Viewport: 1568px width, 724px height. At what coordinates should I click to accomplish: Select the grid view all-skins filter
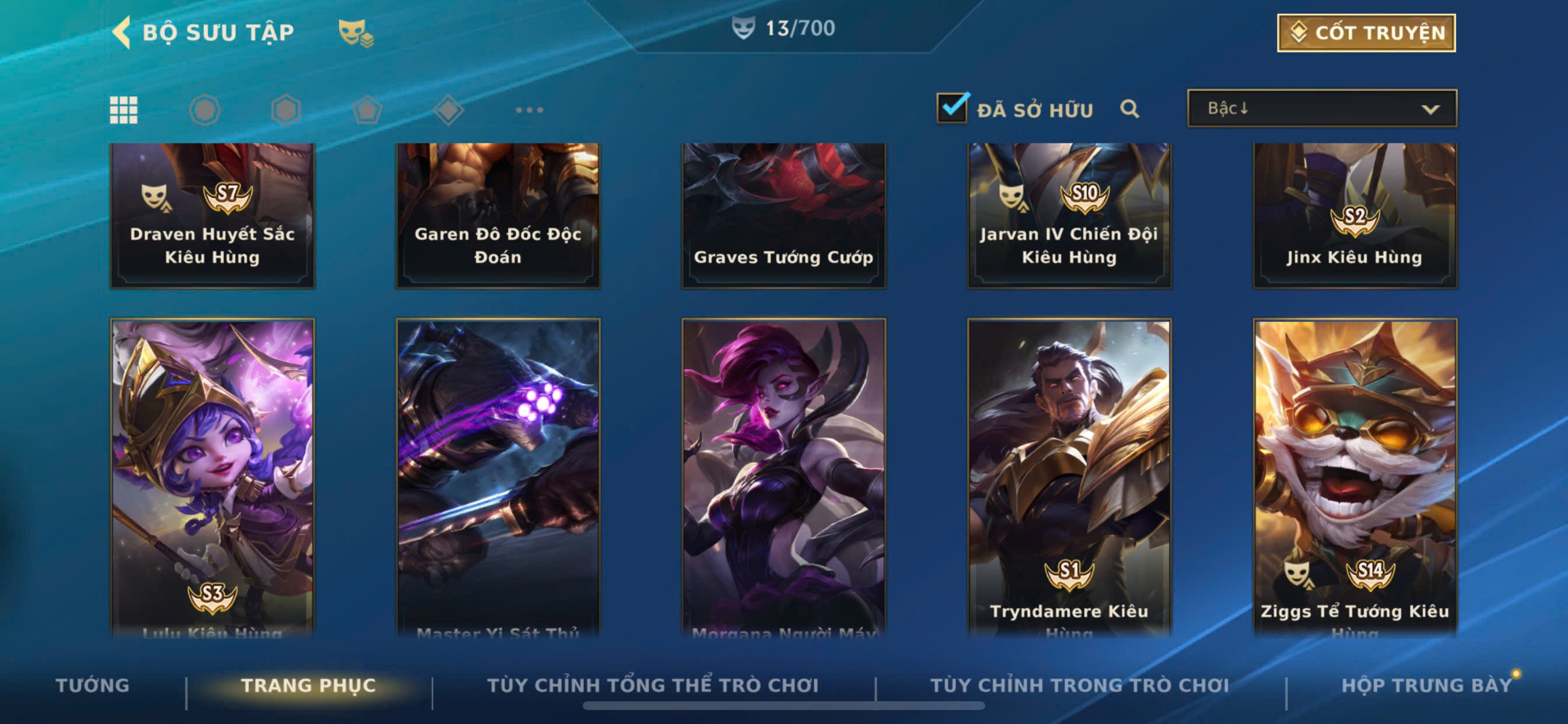[x=124, y=110]
